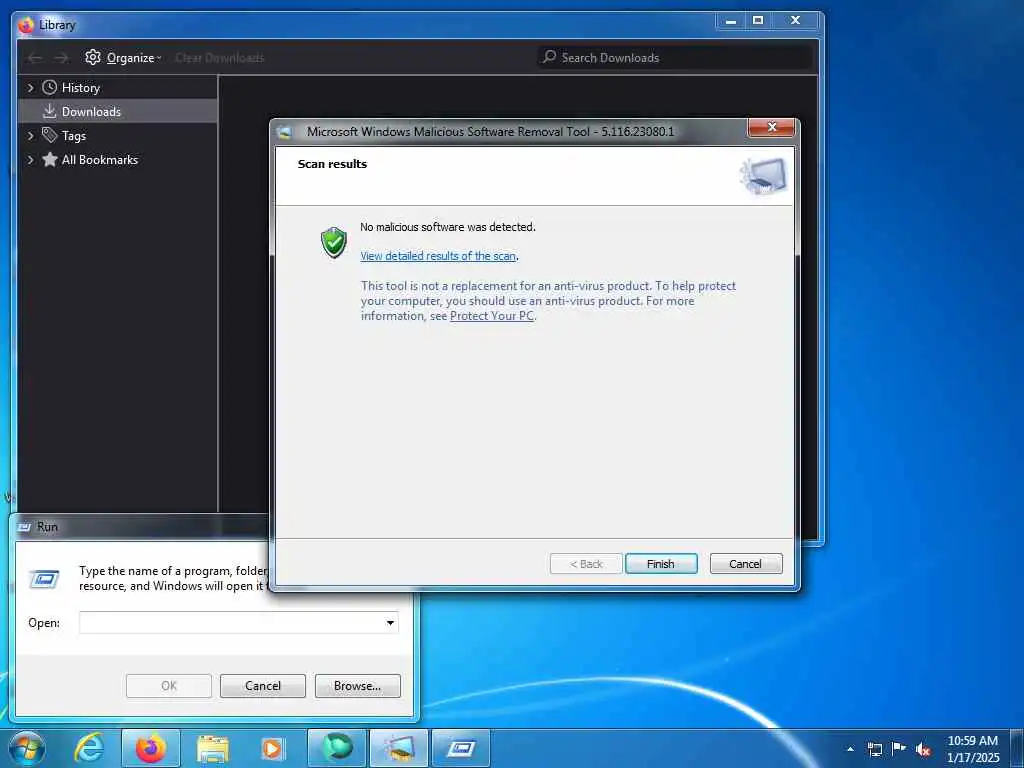
Task: Click the Organize gear icon
Action: [93, 57]
